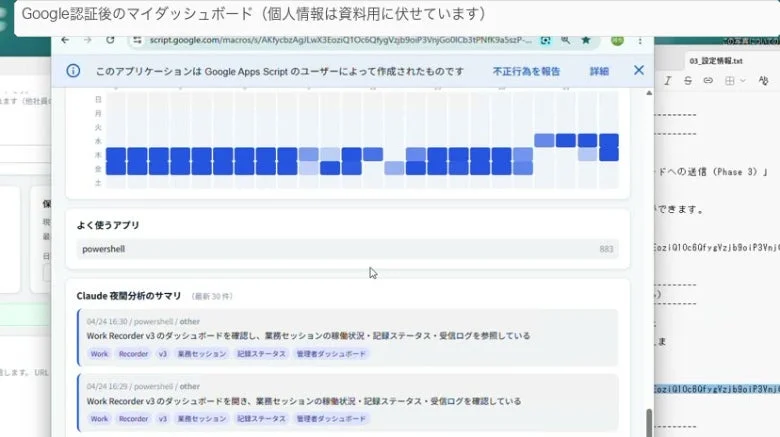The width and height of the screenshot is (780, 437).
Task: Click 業務セッション tag in the 16:30 entry
Action: [202, 354]
